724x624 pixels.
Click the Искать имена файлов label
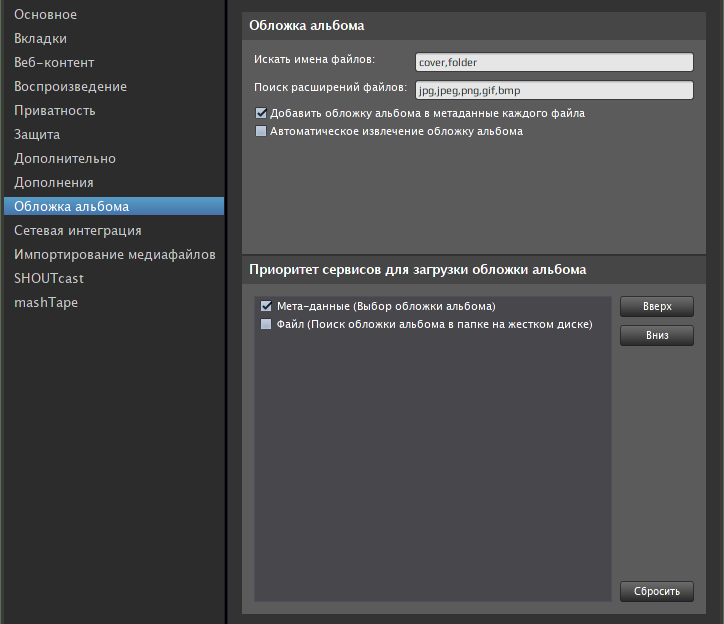coord(314,59)
